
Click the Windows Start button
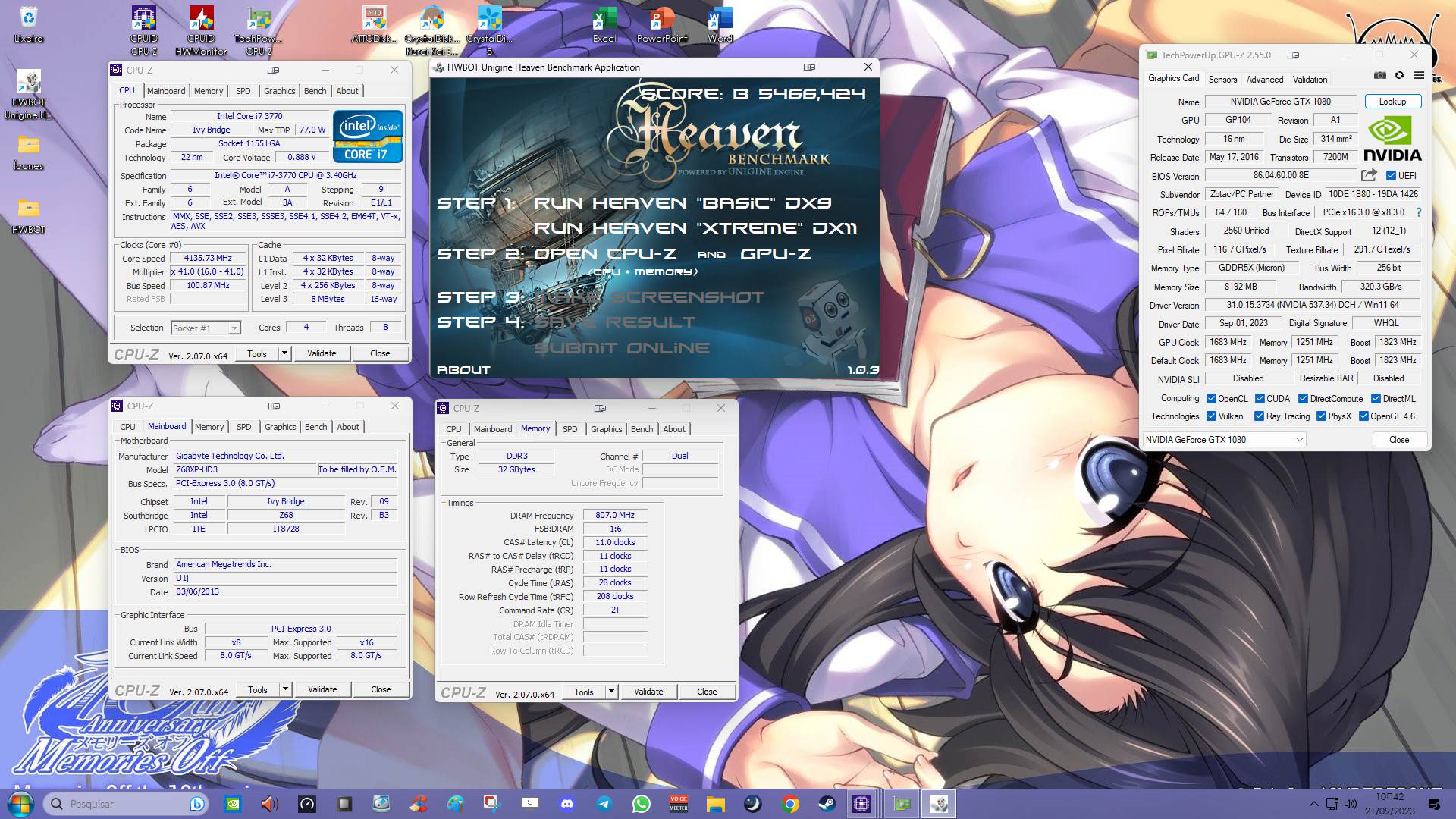[20, 804]
